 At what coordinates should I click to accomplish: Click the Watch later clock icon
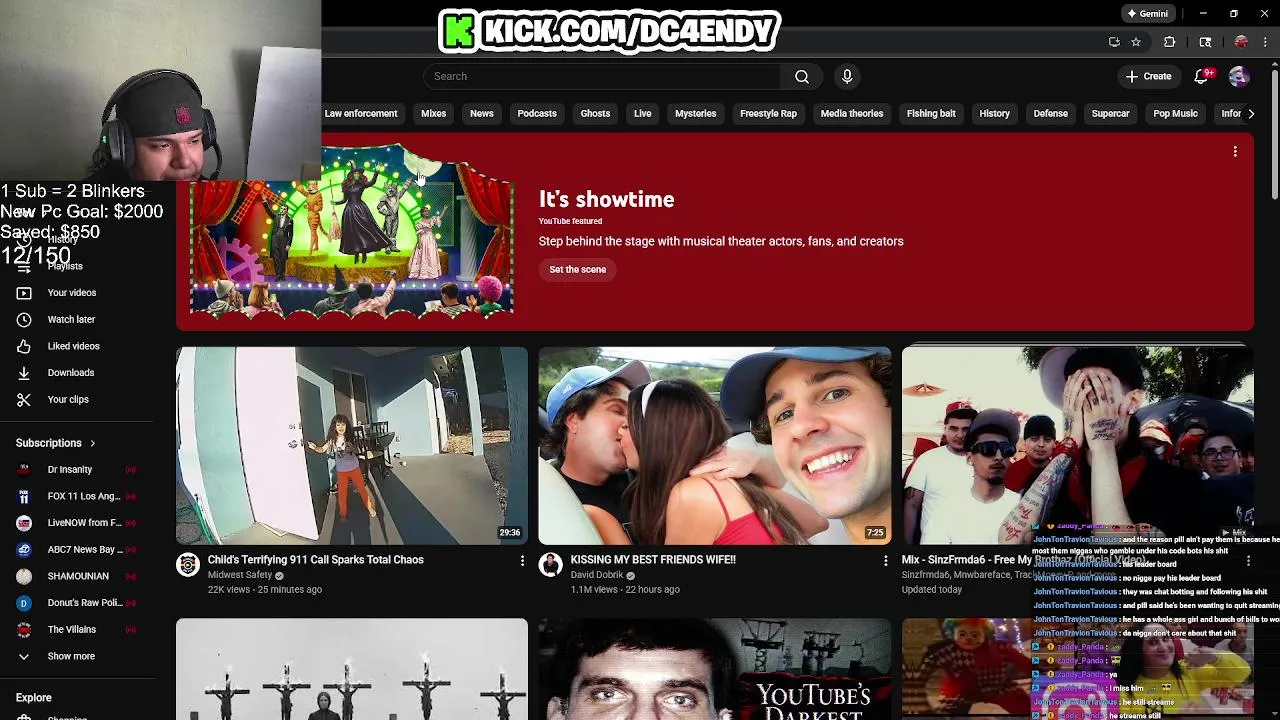[24, 319]
